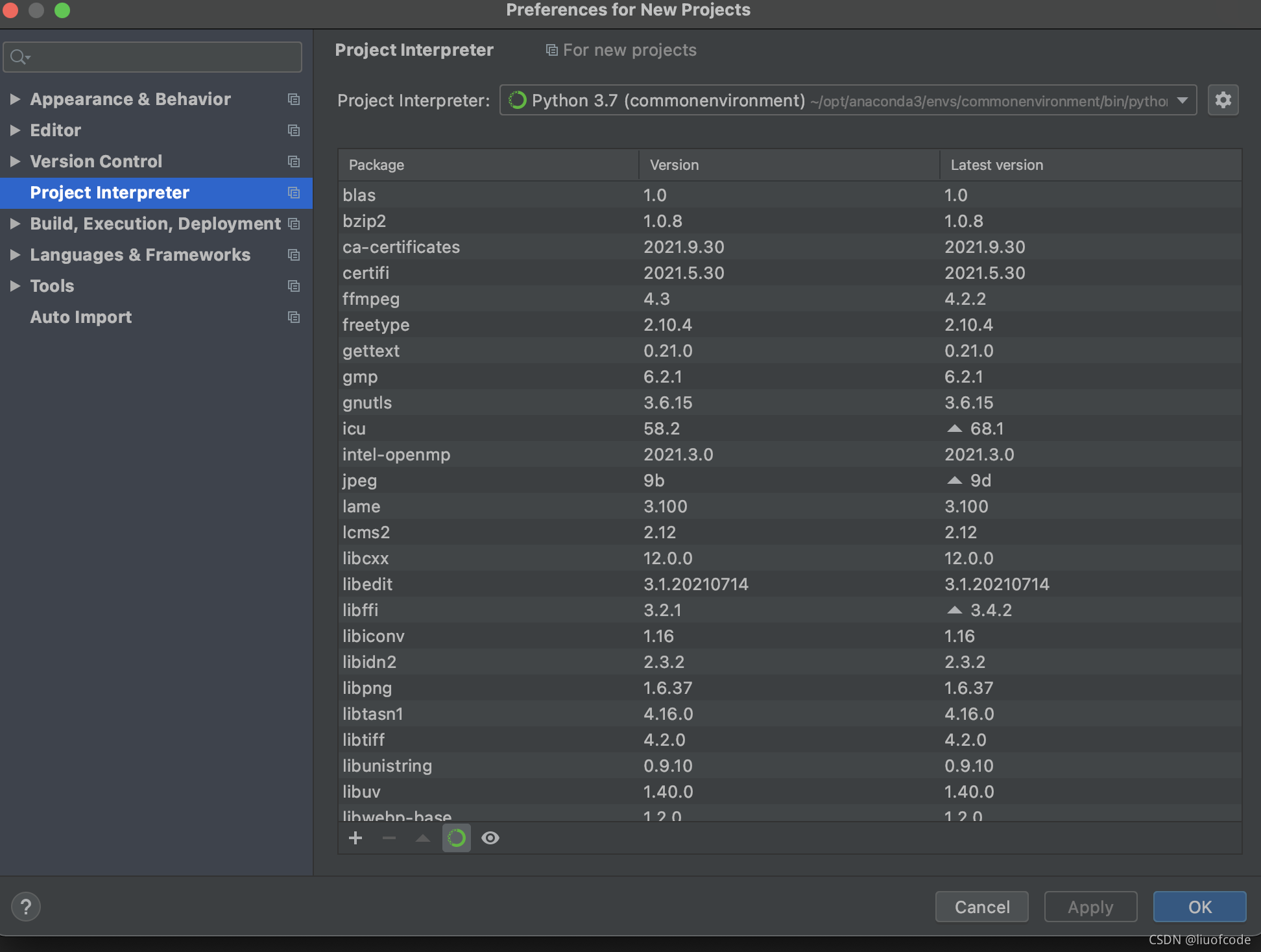Click the upgrade package arrow icon

[x=423, y=838]
